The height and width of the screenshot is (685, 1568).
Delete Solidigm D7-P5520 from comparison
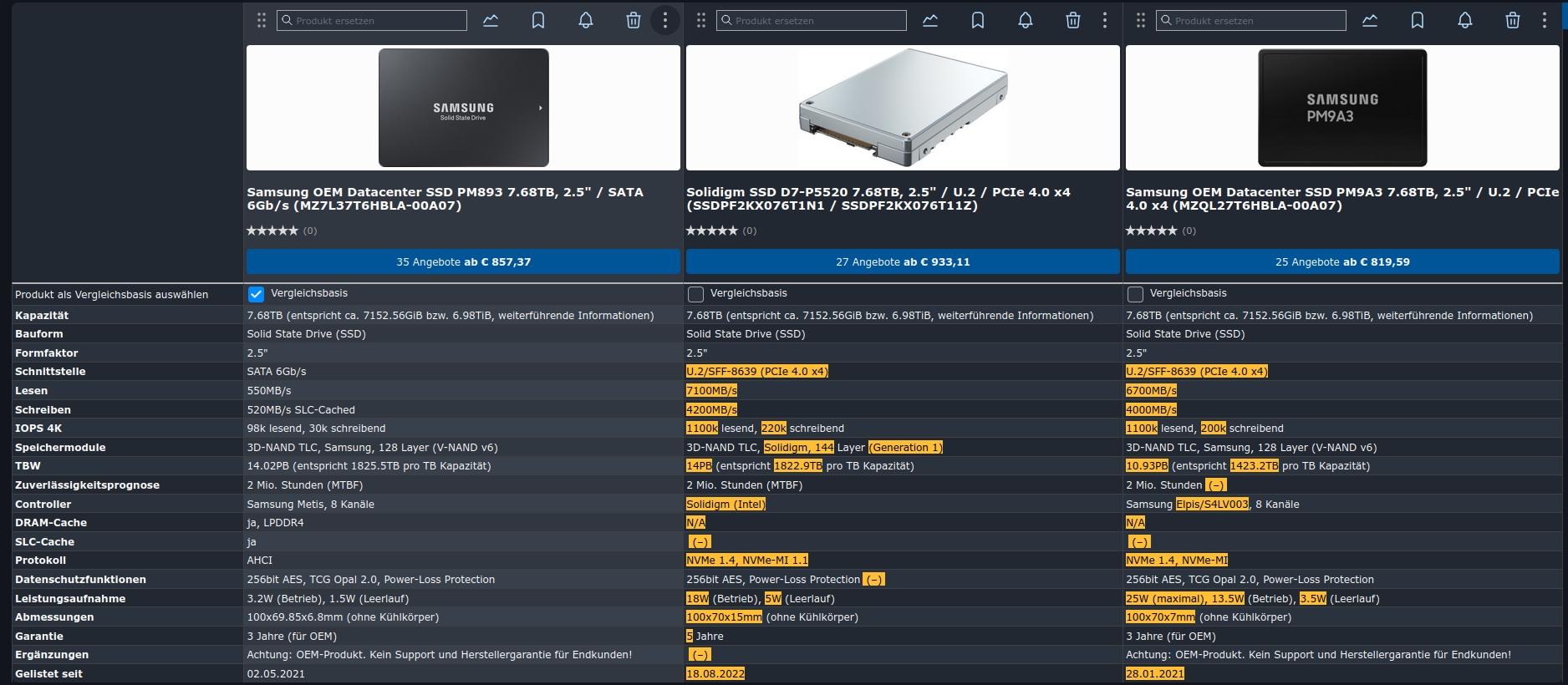tap(1073, 20)
